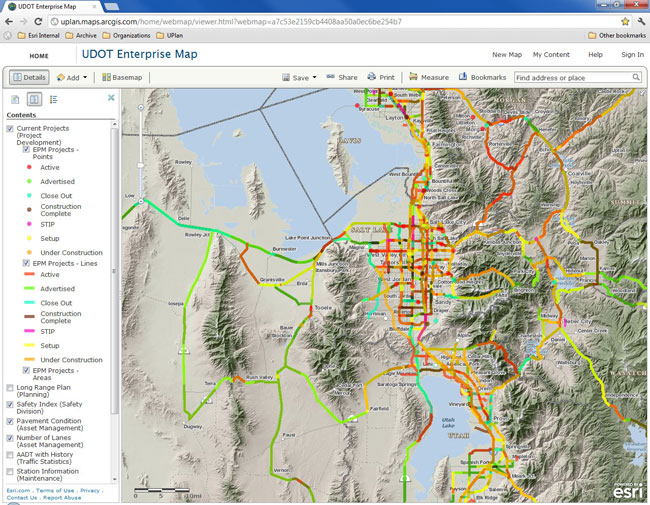Image resolution: width=650 pixels, height=505 pixels.
Task: Open the Report Abuse link
Action: (62, 498)
